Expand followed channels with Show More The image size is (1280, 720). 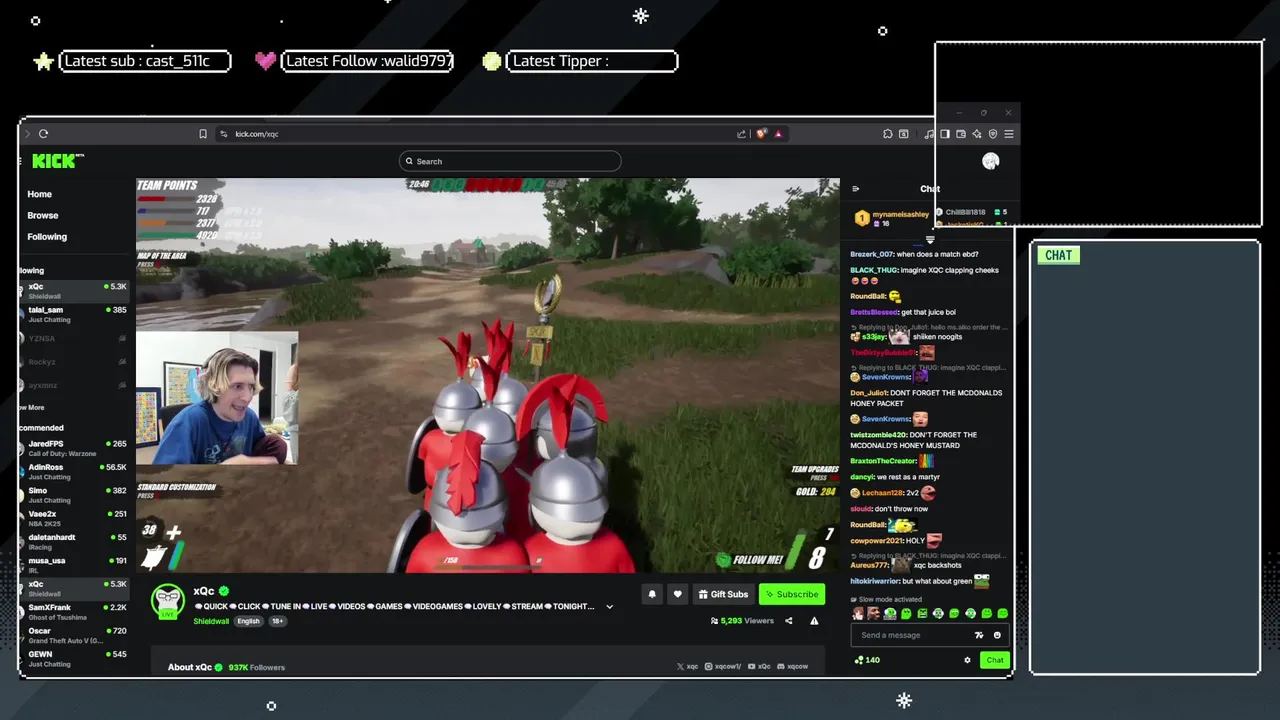point(32,407)
